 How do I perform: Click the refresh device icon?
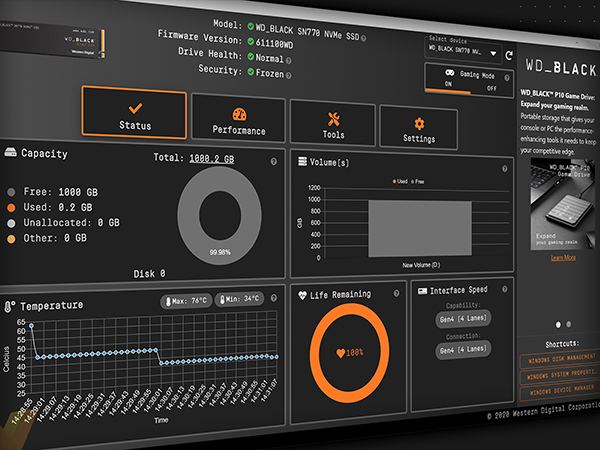pos(509,56)
